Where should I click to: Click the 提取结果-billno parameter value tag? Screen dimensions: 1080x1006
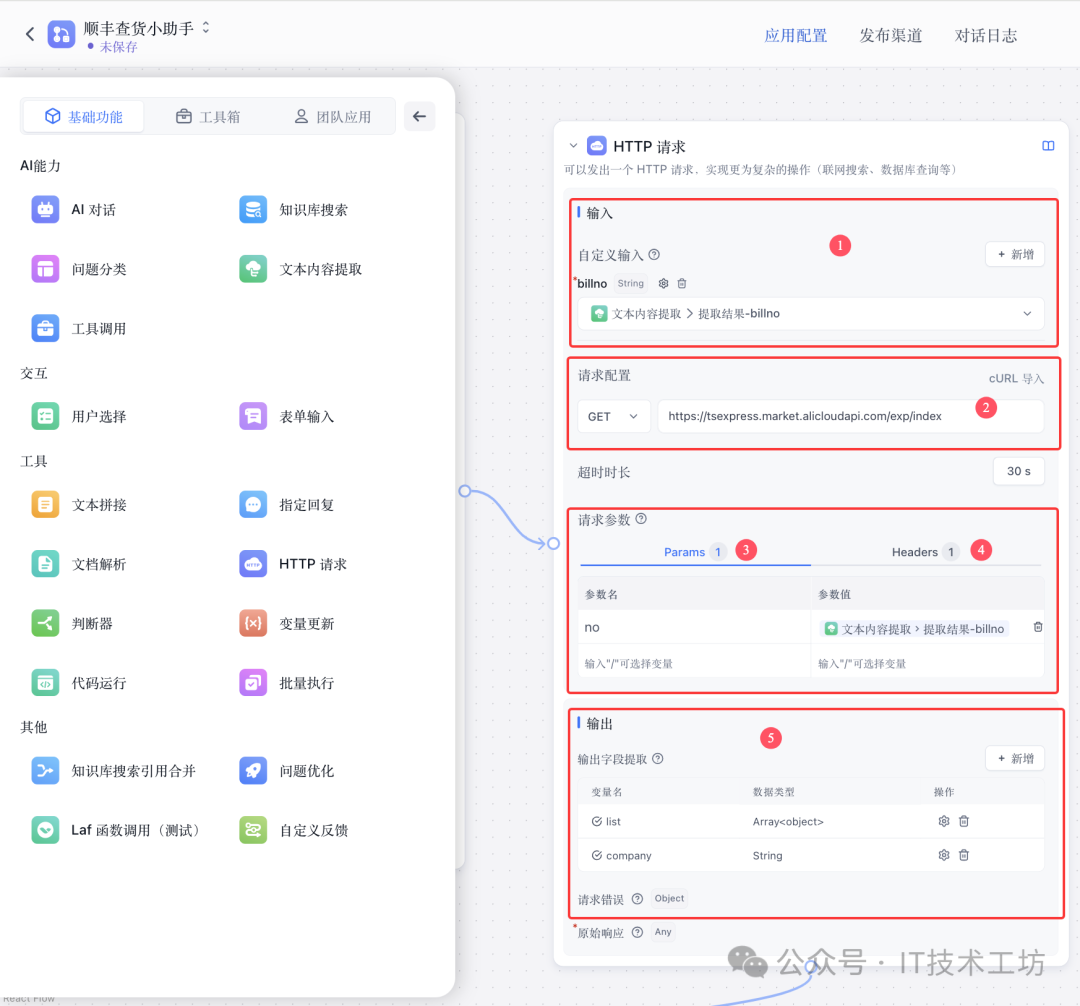tap(915, 628)
